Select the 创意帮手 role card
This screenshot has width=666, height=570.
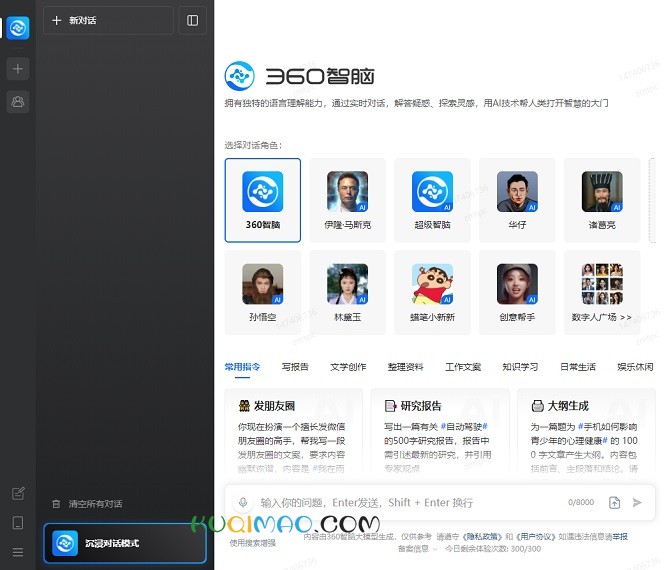517,293
